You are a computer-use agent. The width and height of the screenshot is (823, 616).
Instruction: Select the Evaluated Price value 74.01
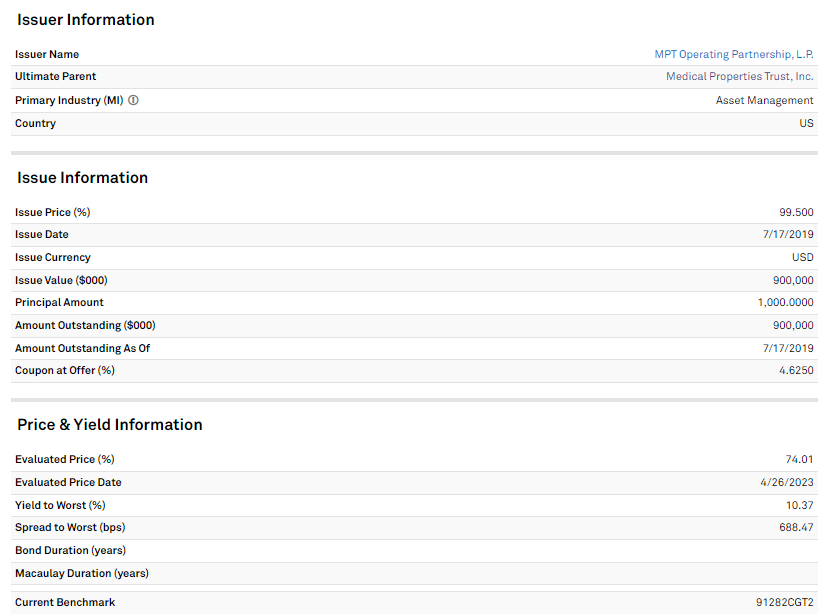coord(799,460)
